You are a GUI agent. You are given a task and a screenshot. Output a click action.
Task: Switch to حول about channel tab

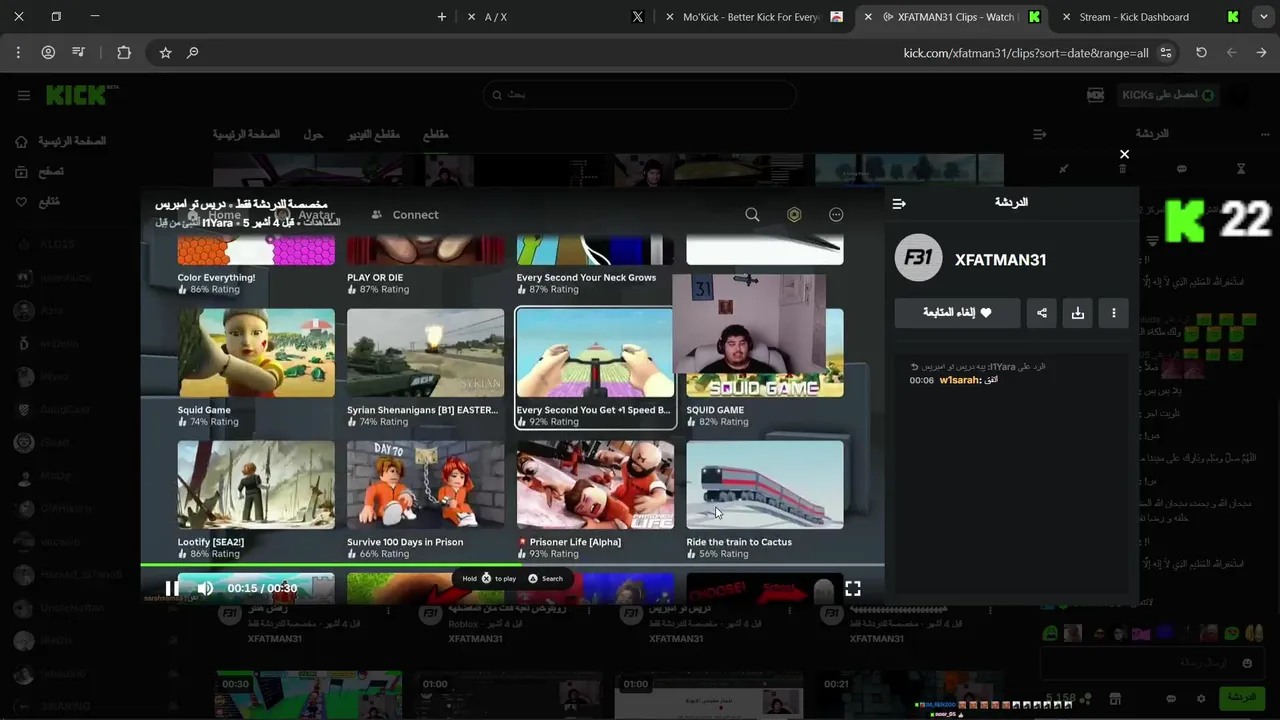(313, 134)
